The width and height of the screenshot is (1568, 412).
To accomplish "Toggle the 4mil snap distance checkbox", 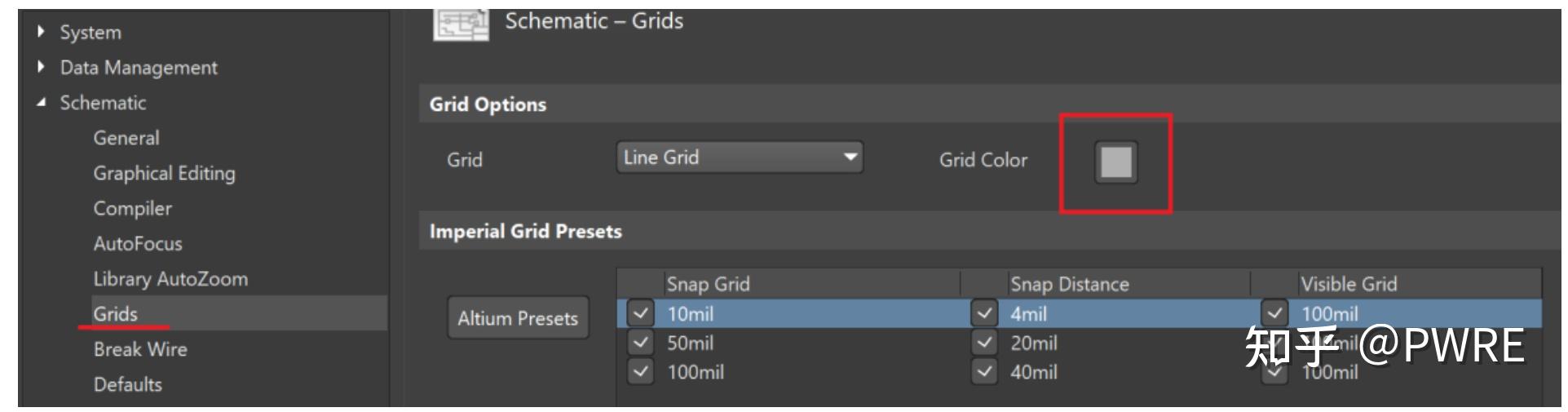I will 984,314.
